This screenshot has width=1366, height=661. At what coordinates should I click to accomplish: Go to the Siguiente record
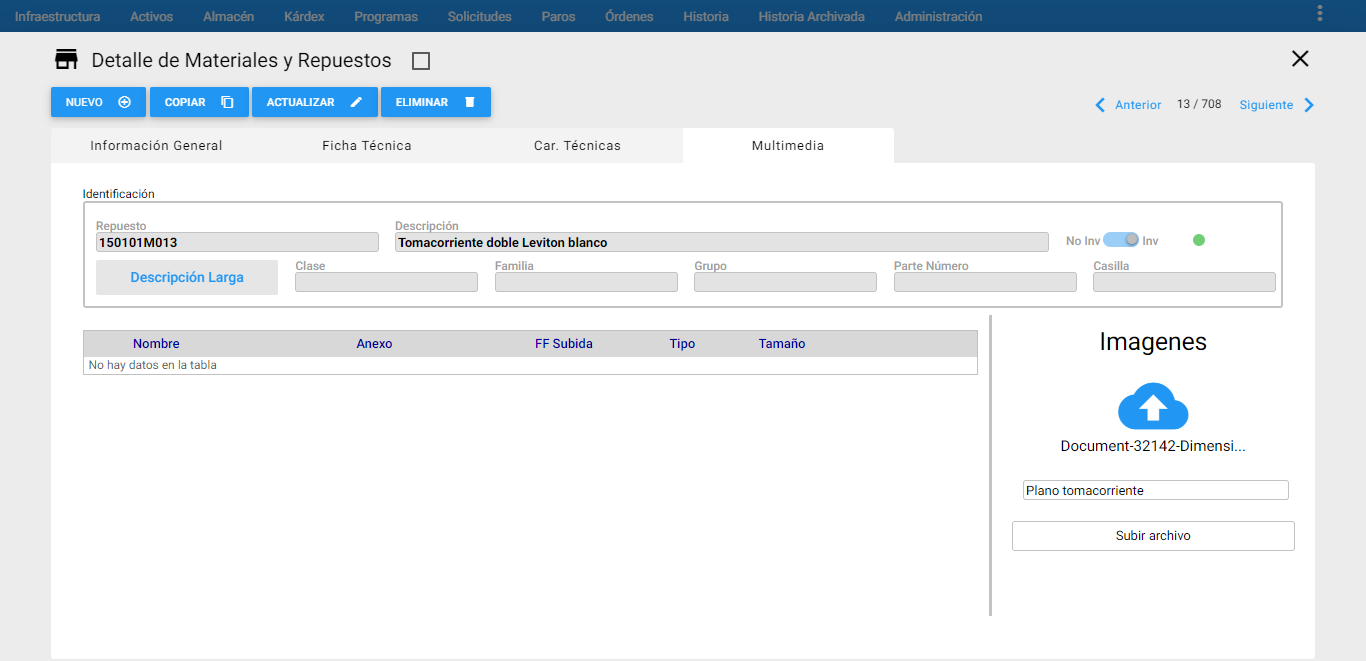pos(1266,105)
